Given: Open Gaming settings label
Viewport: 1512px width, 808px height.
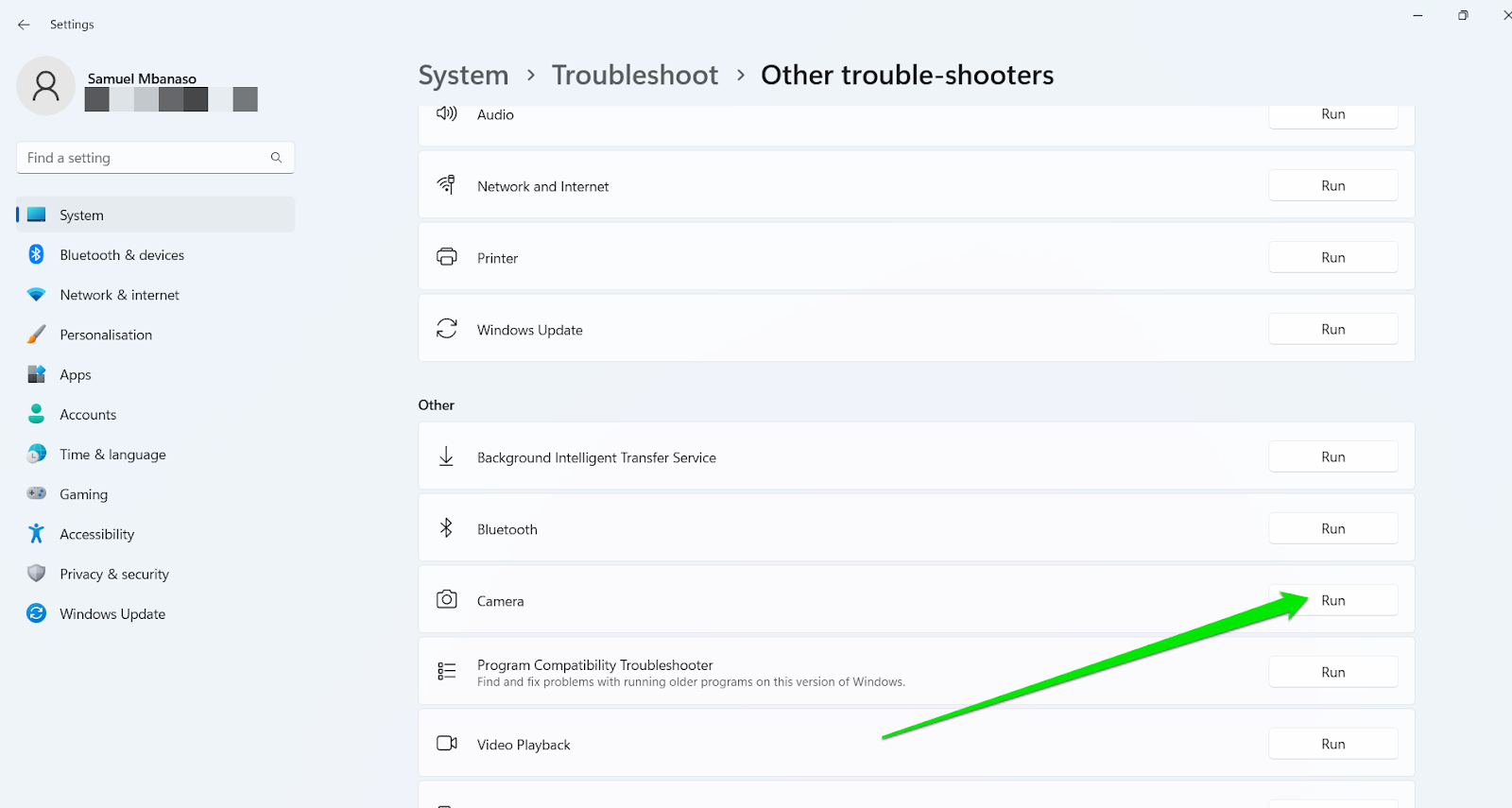Looking at the screenshot, I should pos(83,494).
